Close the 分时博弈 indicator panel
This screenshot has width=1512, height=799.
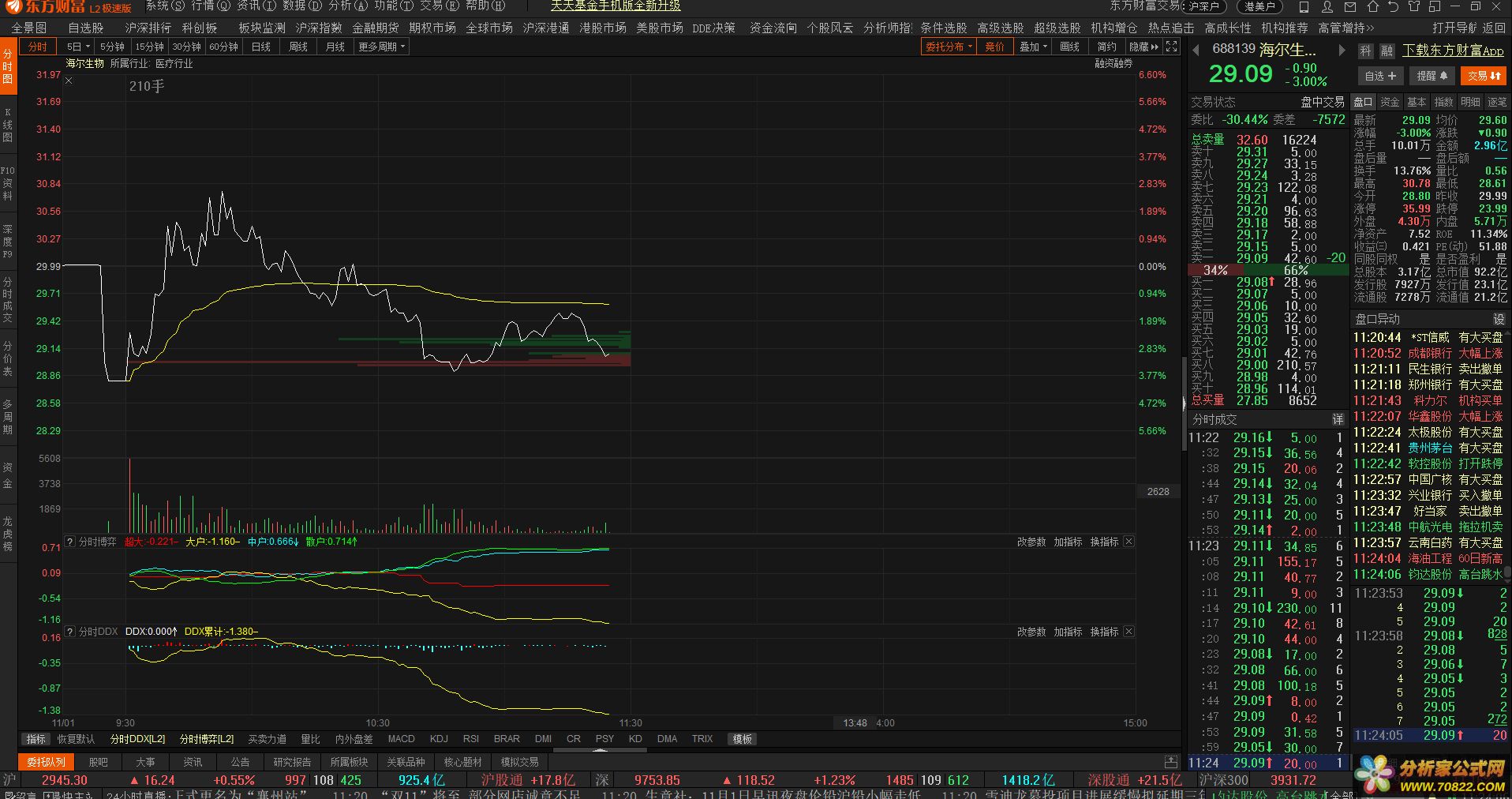pyautogui.click(x=1128, y=542)
